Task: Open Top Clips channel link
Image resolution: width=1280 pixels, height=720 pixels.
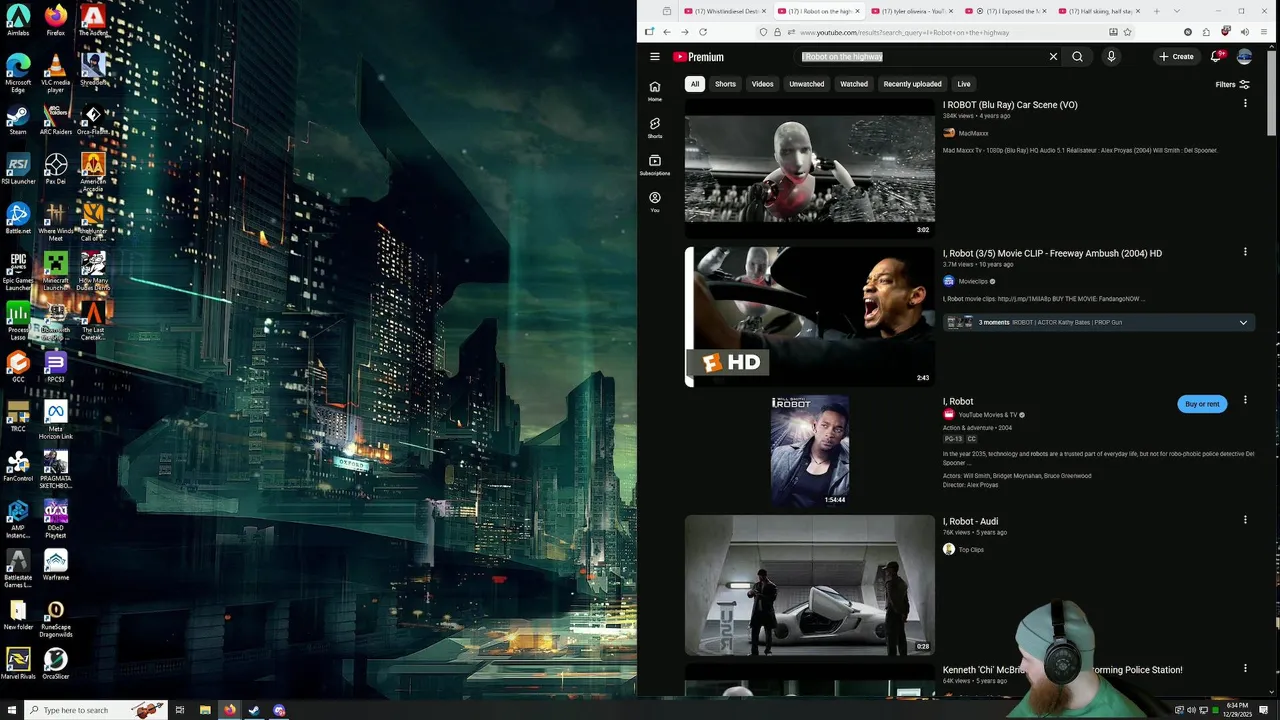Action: [971, 549]
